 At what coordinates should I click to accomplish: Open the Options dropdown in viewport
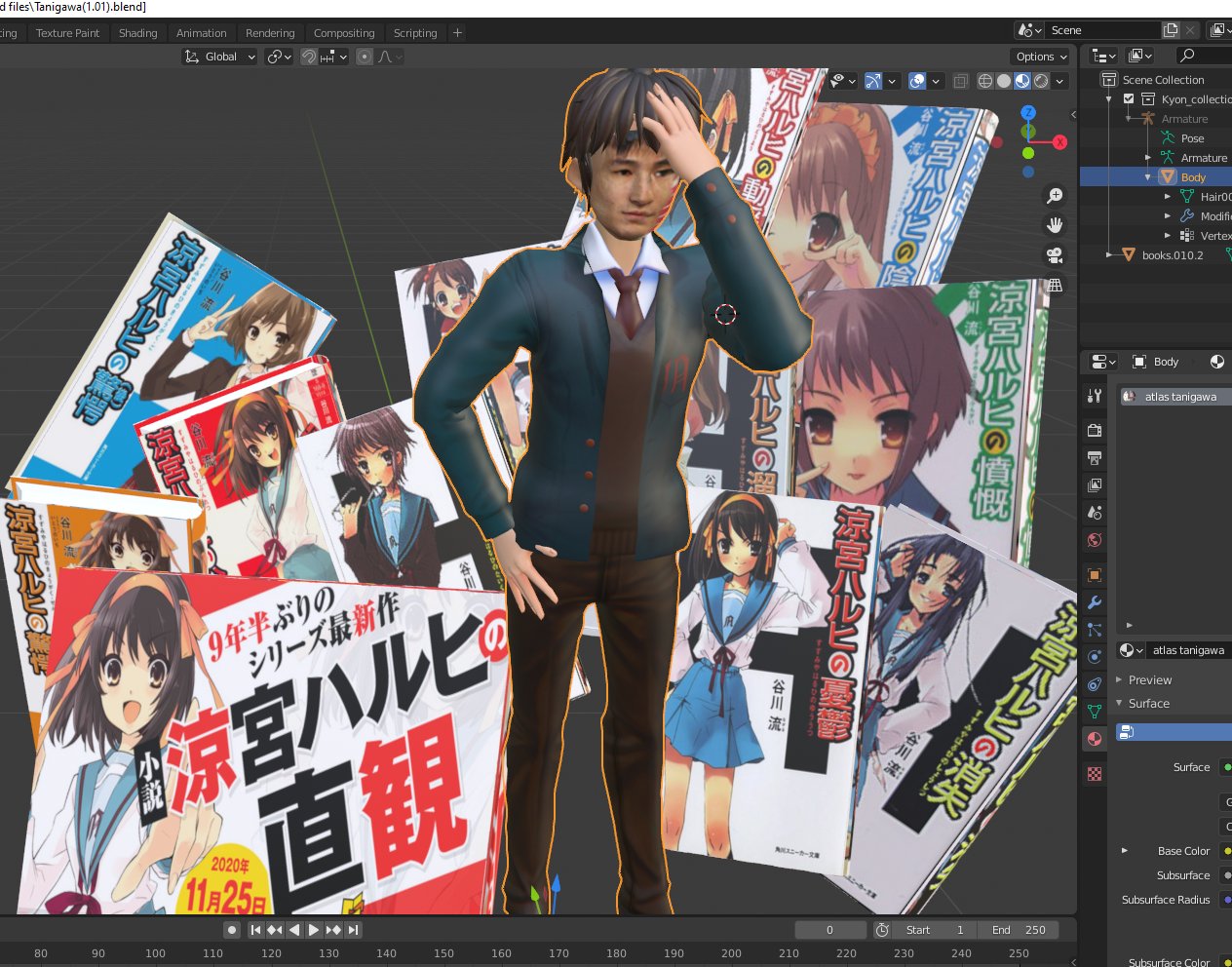click(x=1042, y=57)
